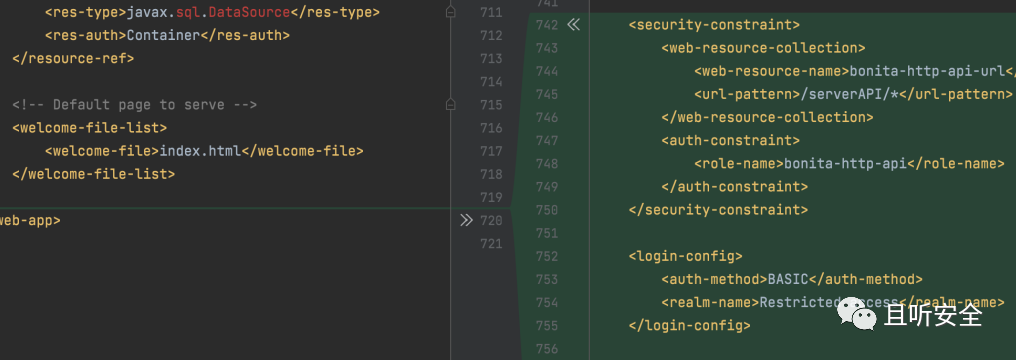This screenshot has width=1016, height=360.
Task: Click the auth-method BASIC line
Action: click(x=792, y=280)
